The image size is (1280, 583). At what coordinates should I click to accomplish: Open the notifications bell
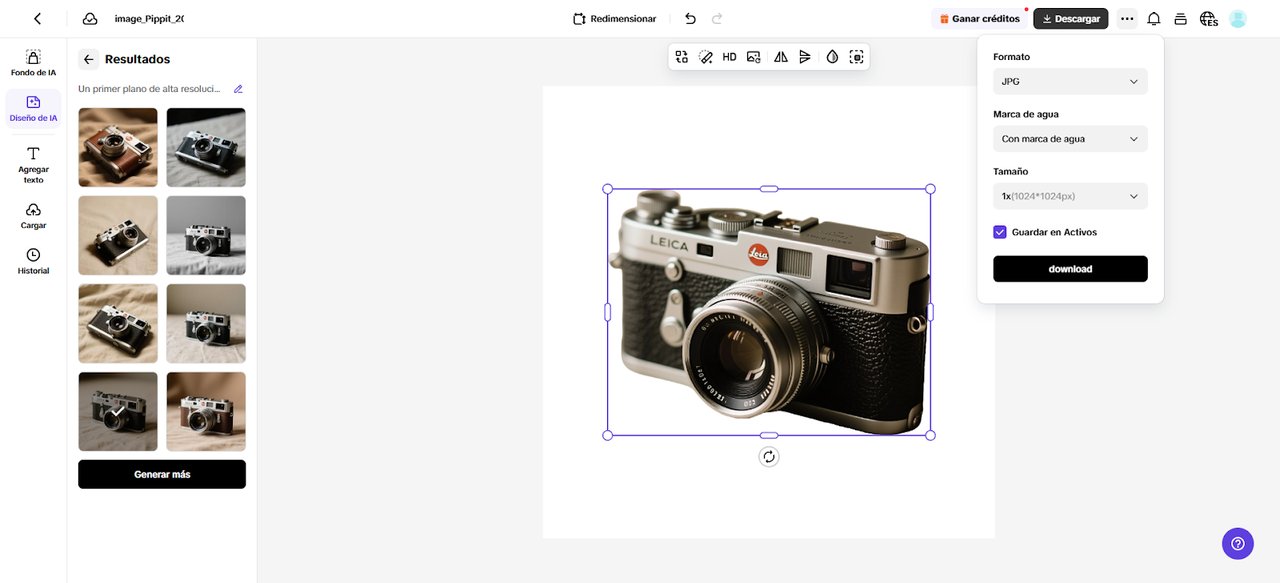(1154, 17)
